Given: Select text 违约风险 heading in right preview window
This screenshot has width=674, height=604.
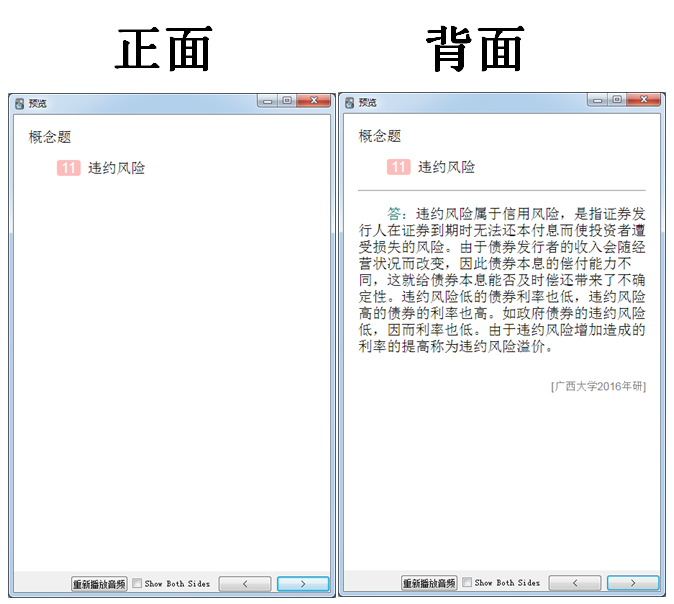Looking at the screenshot, I should [x=447, y=167].
